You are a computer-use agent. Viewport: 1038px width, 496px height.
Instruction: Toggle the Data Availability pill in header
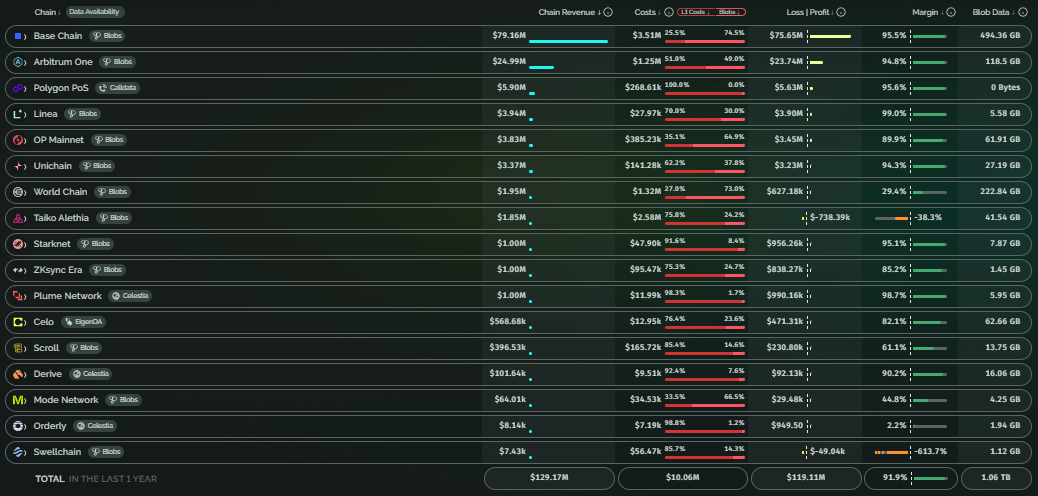pos(95,12)
